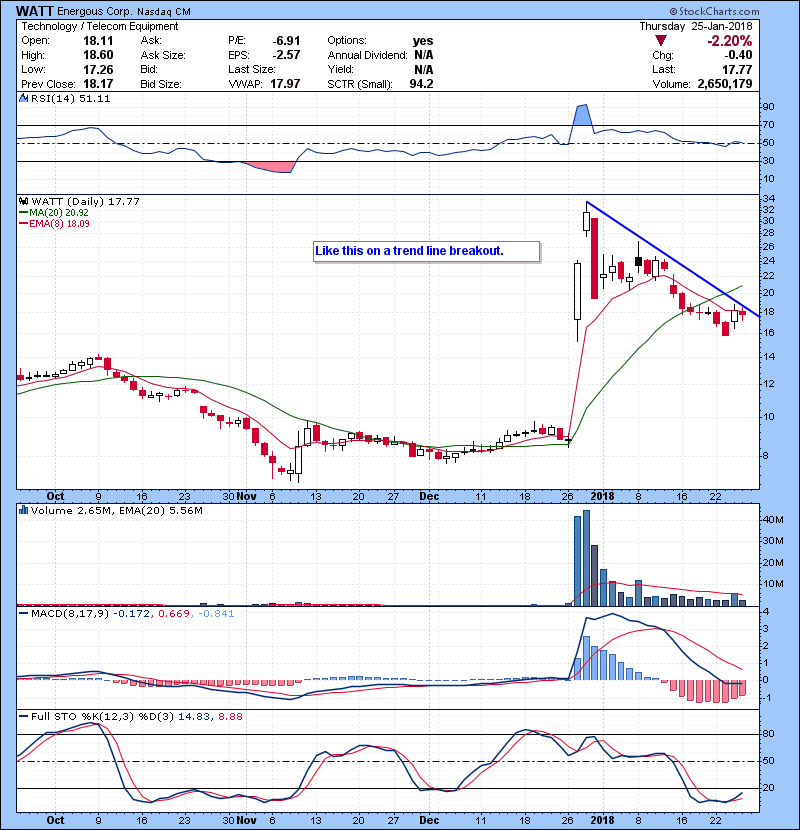Click the MACD signal value 0.669

174,614
